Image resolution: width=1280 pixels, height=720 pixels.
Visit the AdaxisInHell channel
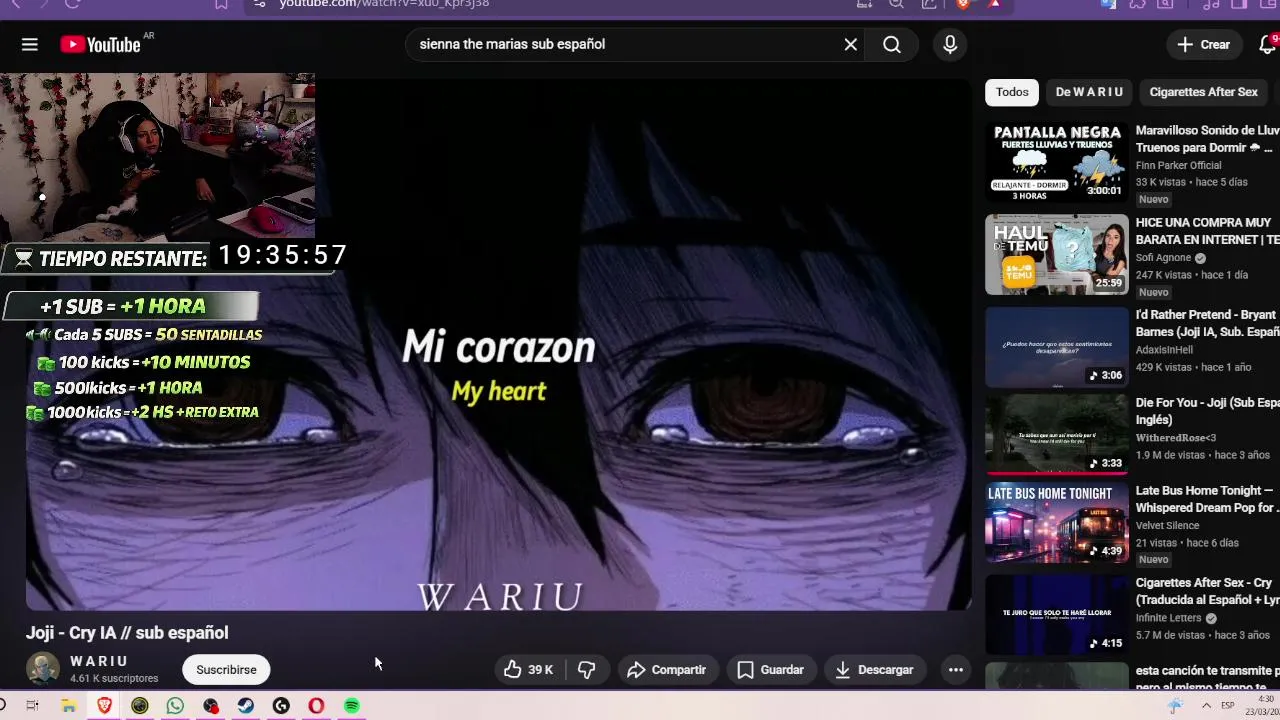click(x=1164, y=350)
